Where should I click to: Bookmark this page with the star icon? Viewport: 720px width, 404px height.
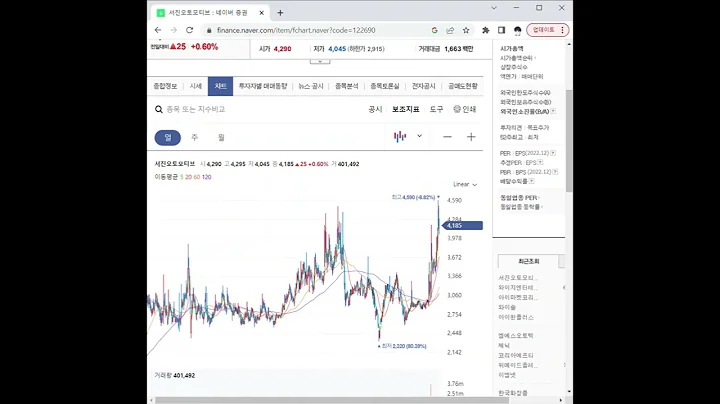pyautogui.click(x=466, y=30)
